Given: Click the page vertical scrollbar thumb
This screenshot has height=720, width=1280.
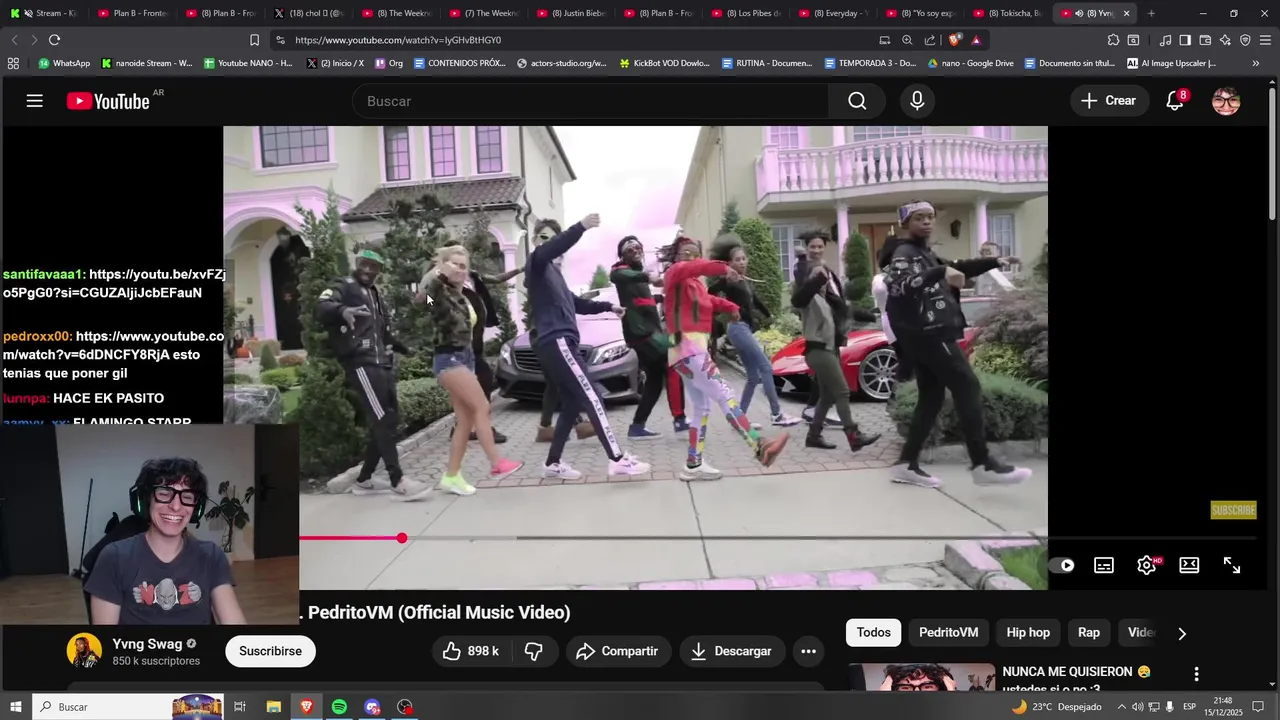Looking at the screenshot, I should coord(1272,154).
